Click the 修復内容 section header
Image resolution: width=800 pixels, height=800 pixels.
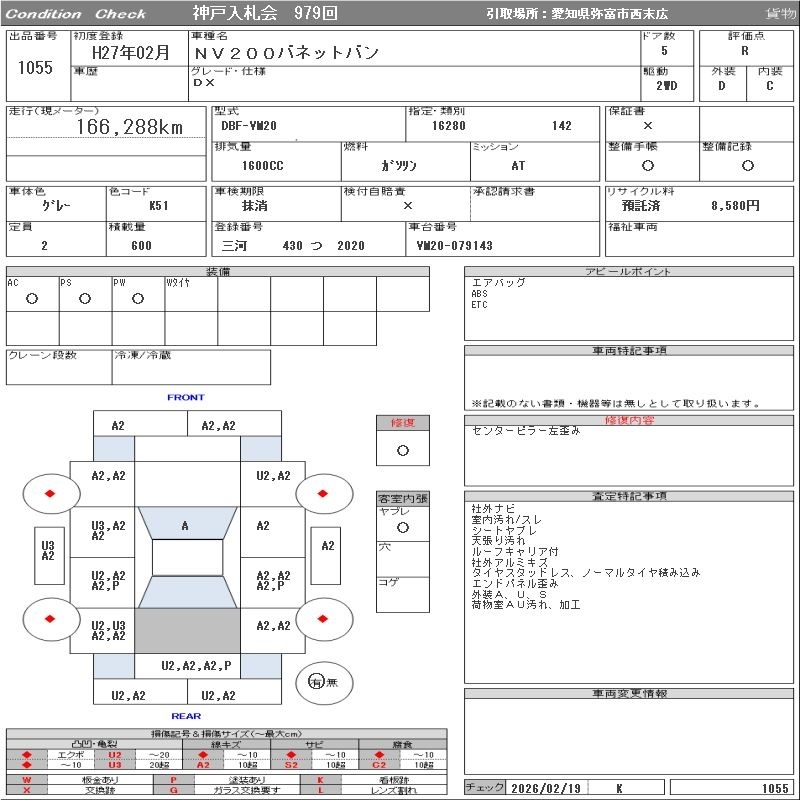(629, 420)
